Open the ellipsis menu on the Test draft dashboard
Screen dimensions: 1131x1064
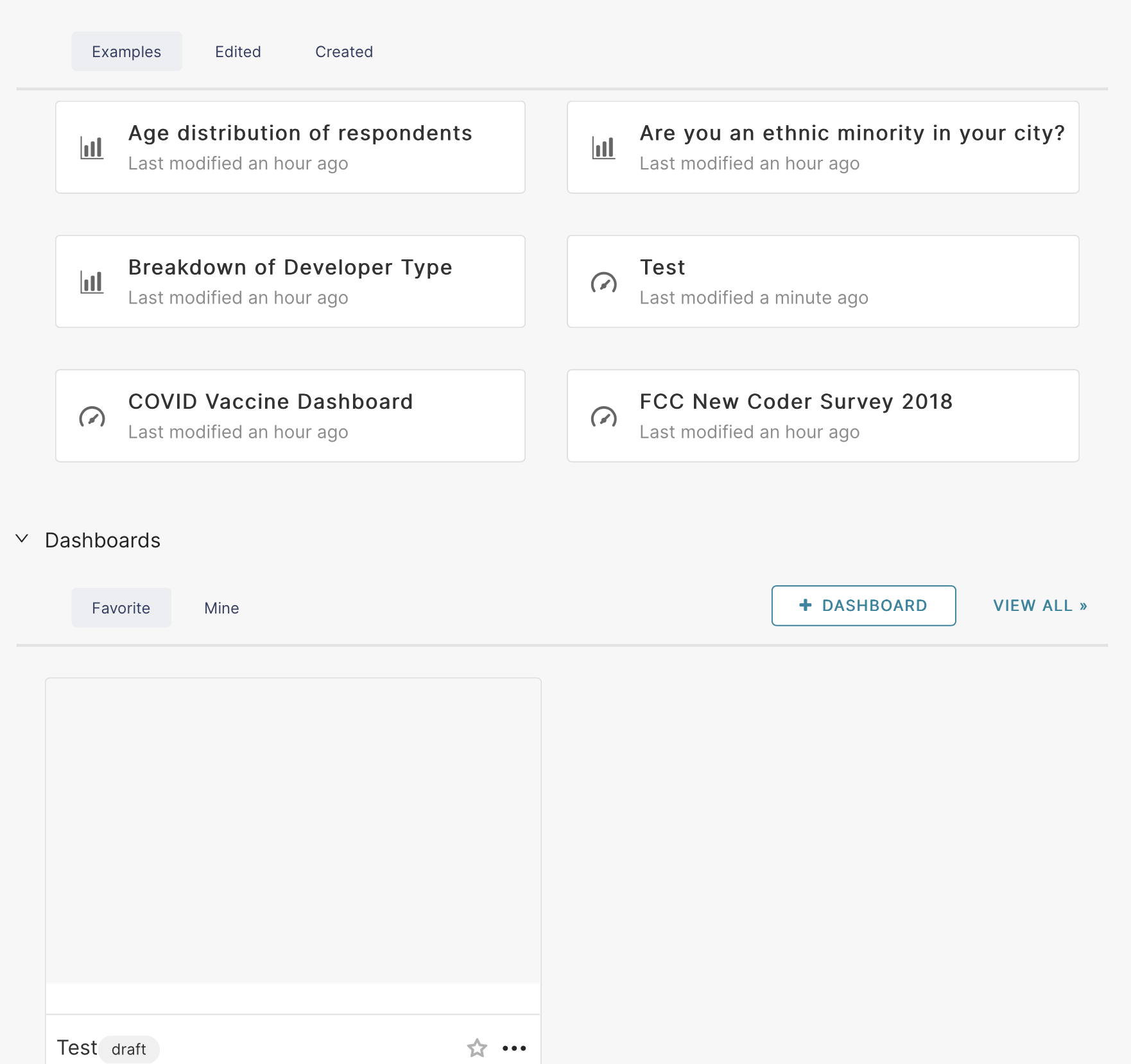514,1048
